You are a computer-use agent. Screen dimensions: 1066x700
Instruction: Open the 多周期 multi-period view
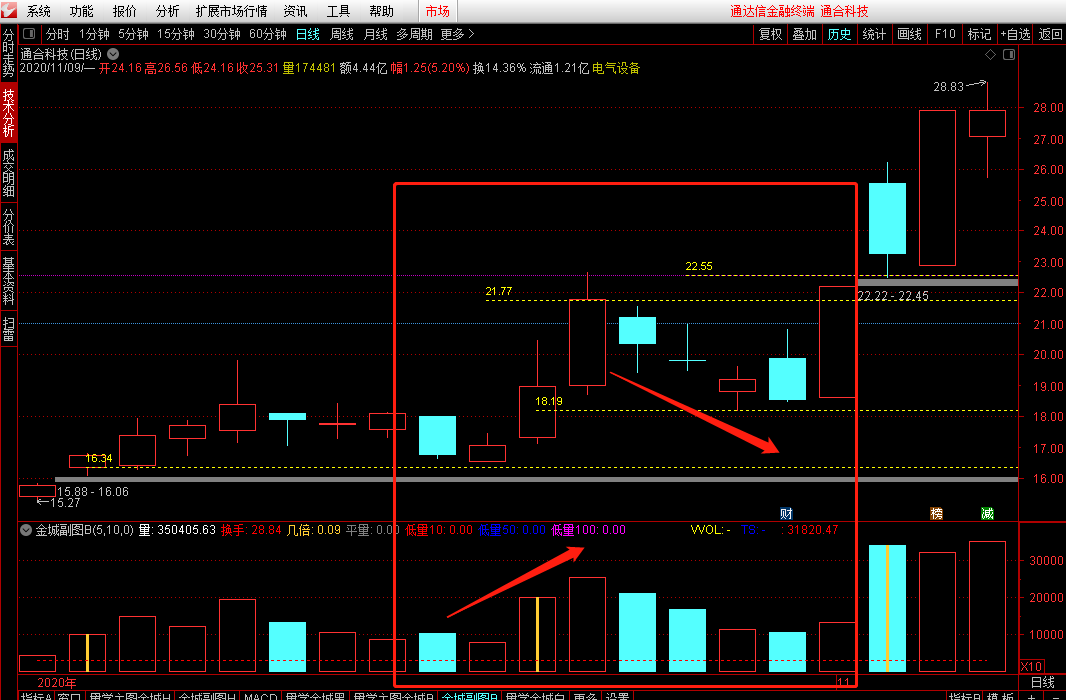pyautogui.click(x=415, y=34)
